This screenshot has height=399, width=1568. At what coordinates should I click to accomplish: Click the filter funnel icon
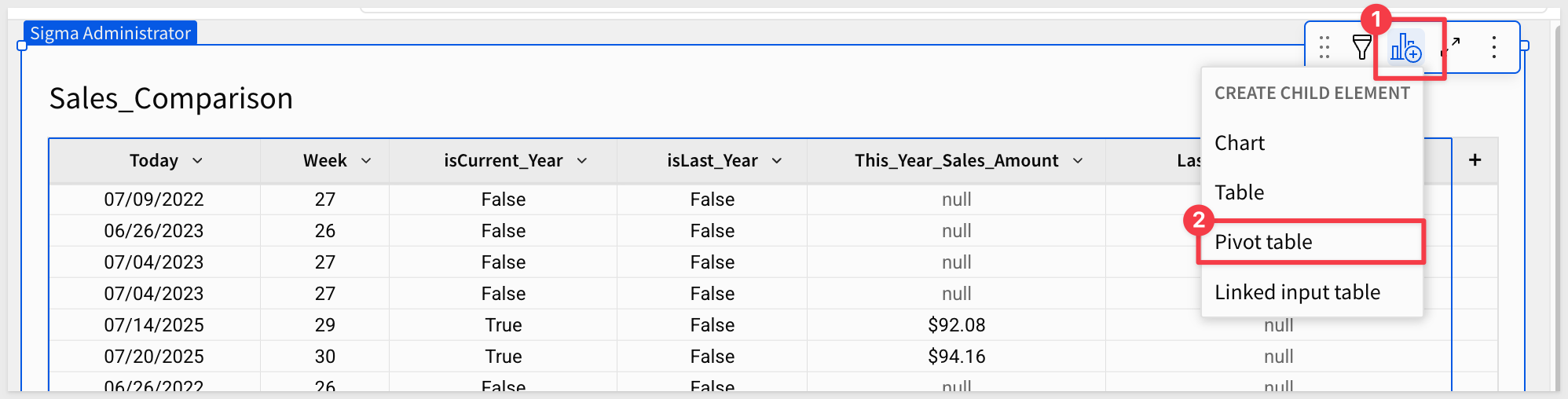1361,47
